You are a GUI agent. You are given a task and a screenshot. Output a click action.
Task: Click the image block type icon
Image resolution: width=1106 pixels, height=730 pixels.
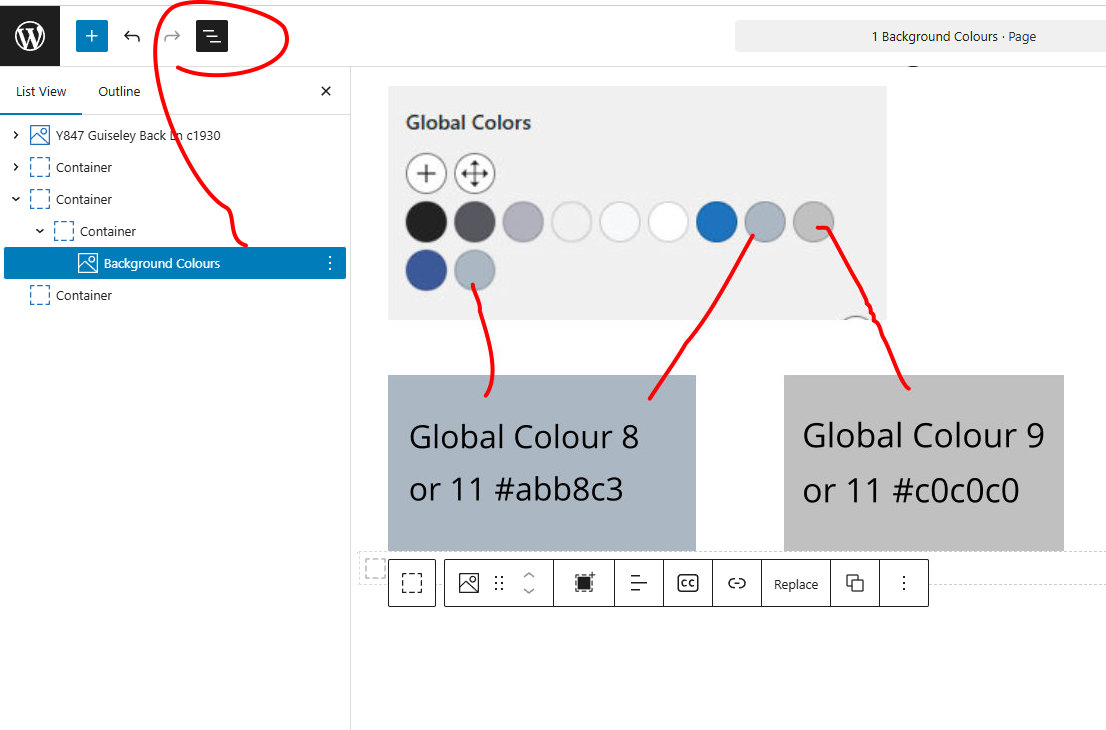[468, 584]
